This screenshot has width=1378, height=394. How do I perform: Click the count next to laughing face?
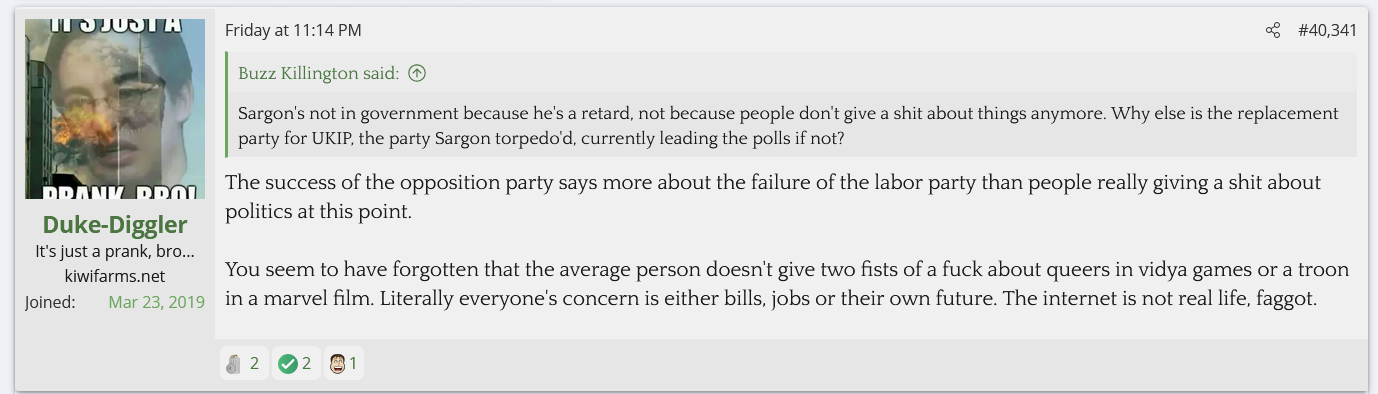353,364
